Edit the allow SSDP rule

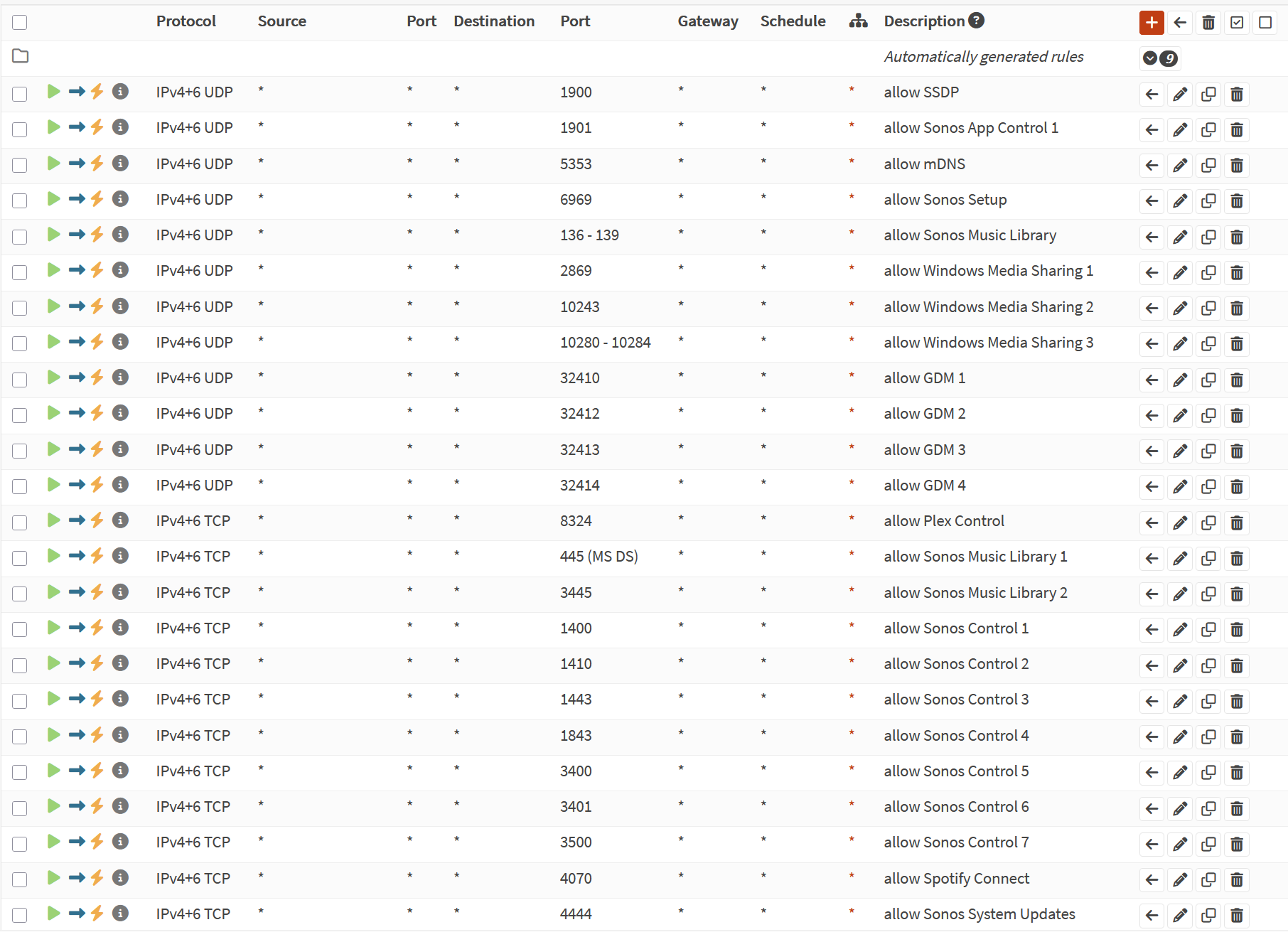click(1180, 94)
